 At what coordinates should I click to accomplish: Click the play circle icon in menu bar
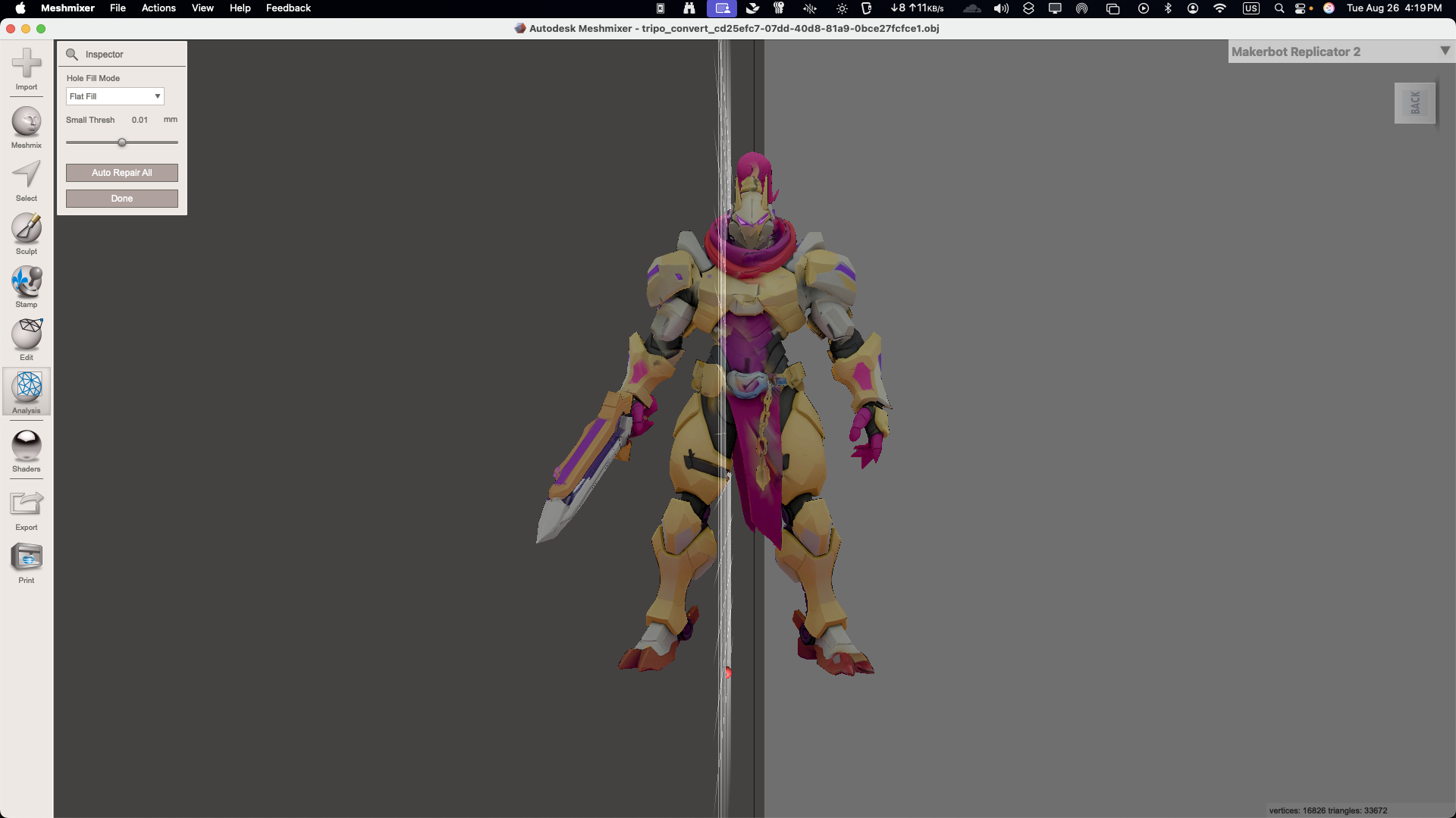click(x=1144, y=8)
